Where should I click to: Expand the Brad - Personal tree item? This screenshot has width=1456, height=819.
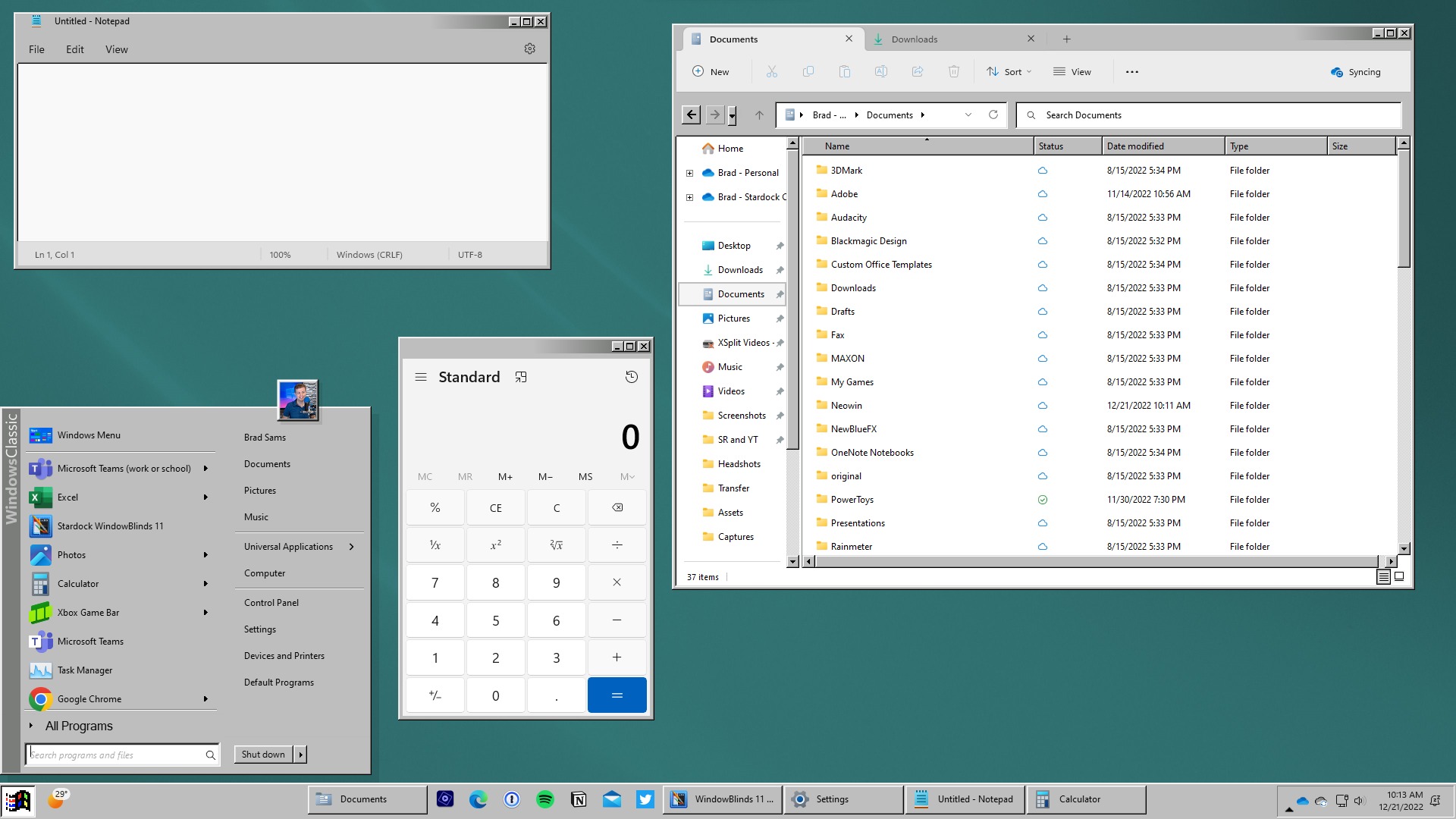click(690, 173)
